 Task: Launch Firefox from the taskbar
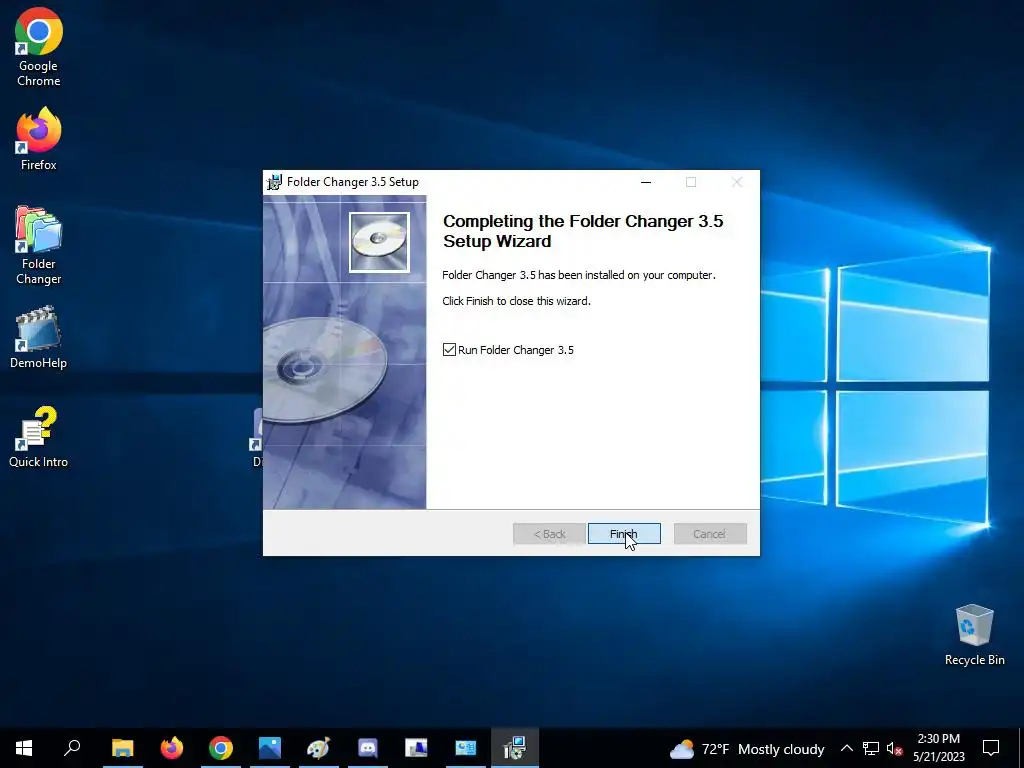tap(172, 748)
